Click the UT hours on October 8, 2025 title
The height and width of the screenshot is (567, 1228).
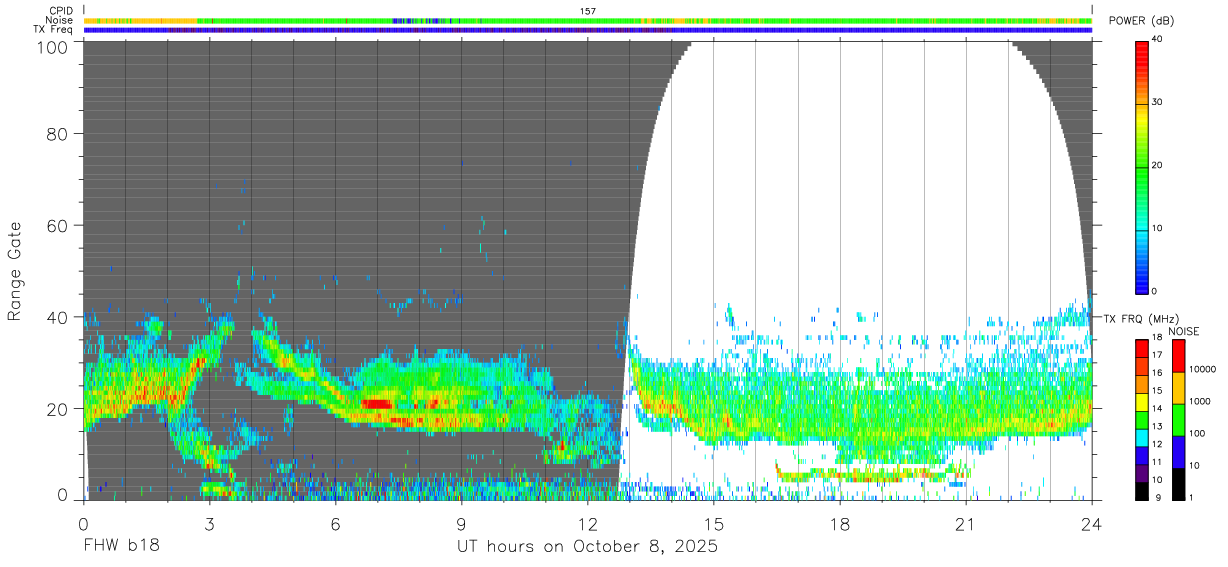(x=588, y=547)
